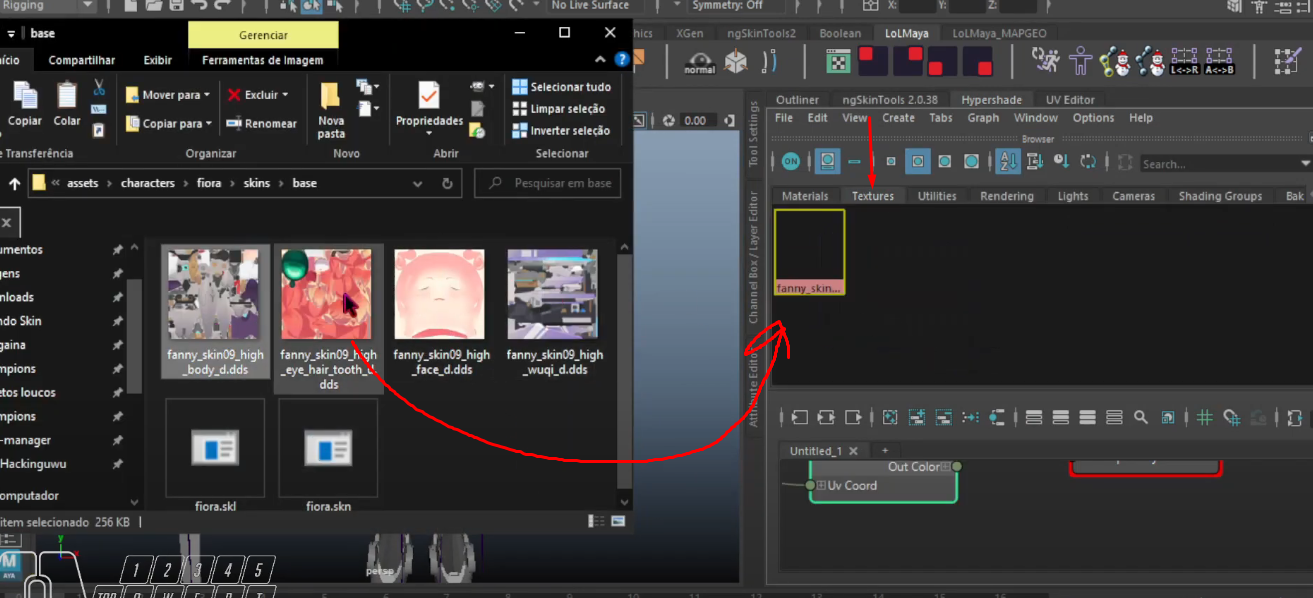
Task: Click Inverter seleção in Explorer ribbon
Action: tap(561, 131)
